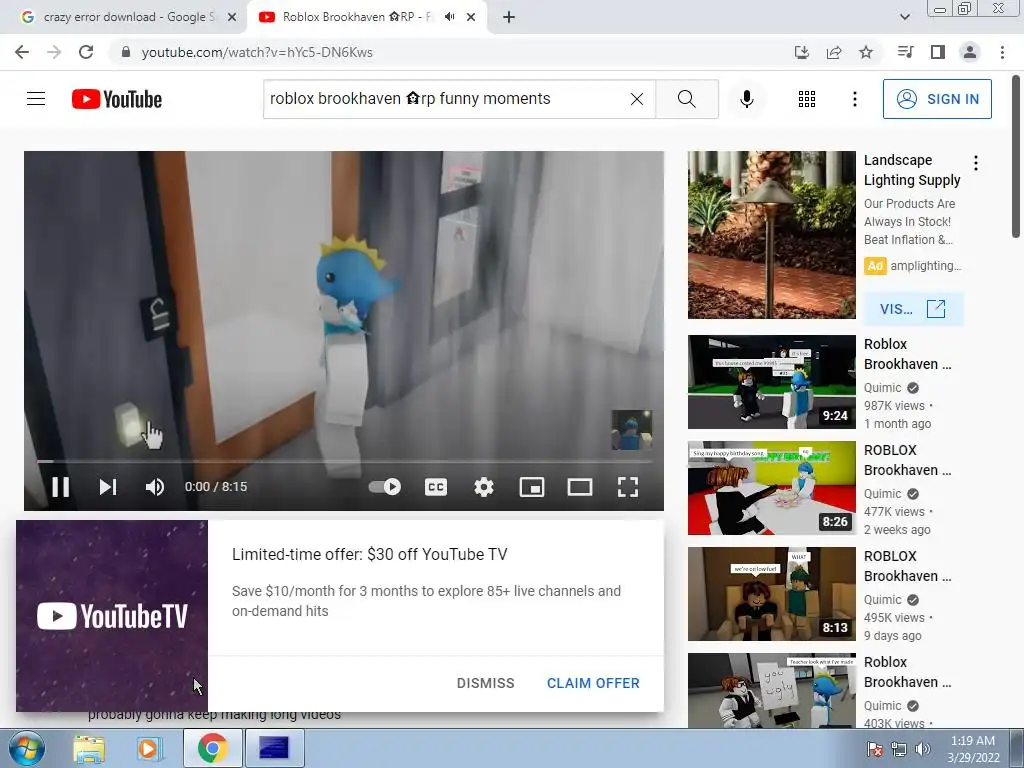The height and width of the screenshot is (768, 1024).
Task: Open the YouTube guide hamburger menu
Action: [x=36, y=99]
